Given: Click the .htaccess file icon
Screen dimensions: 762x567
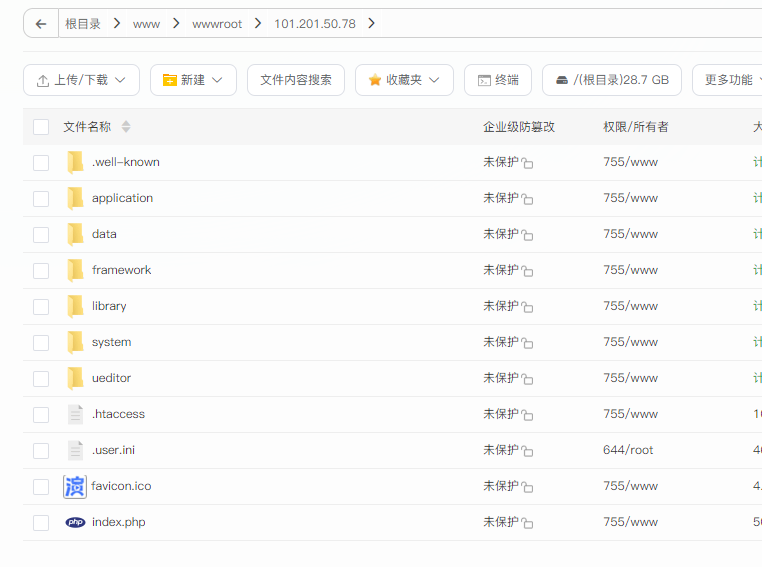Looking at the screenshot, I should click(x=75, y=414).
